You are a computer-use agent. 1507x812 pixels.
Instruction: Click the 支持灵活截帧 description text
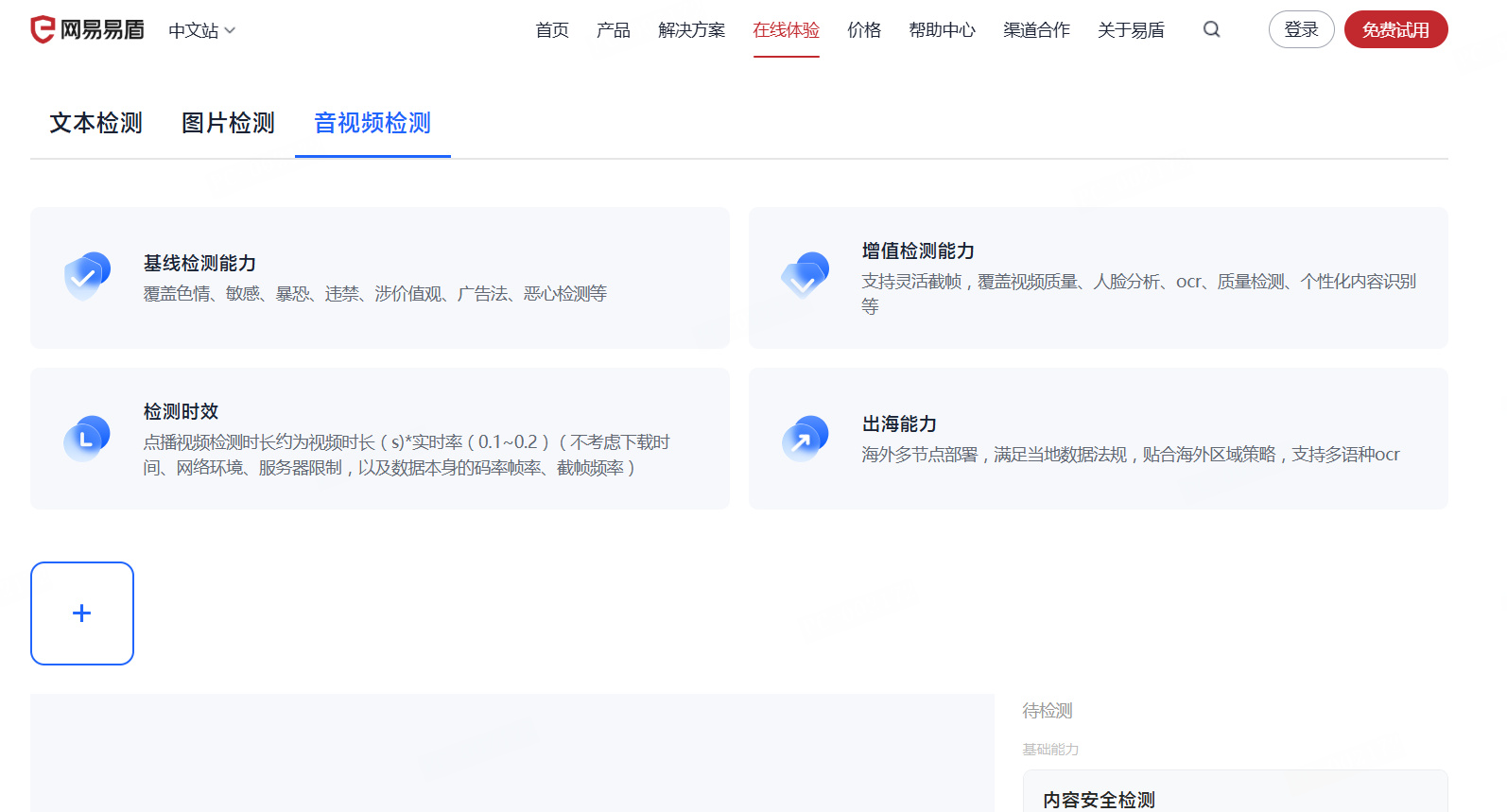(x=1138, y=294)
